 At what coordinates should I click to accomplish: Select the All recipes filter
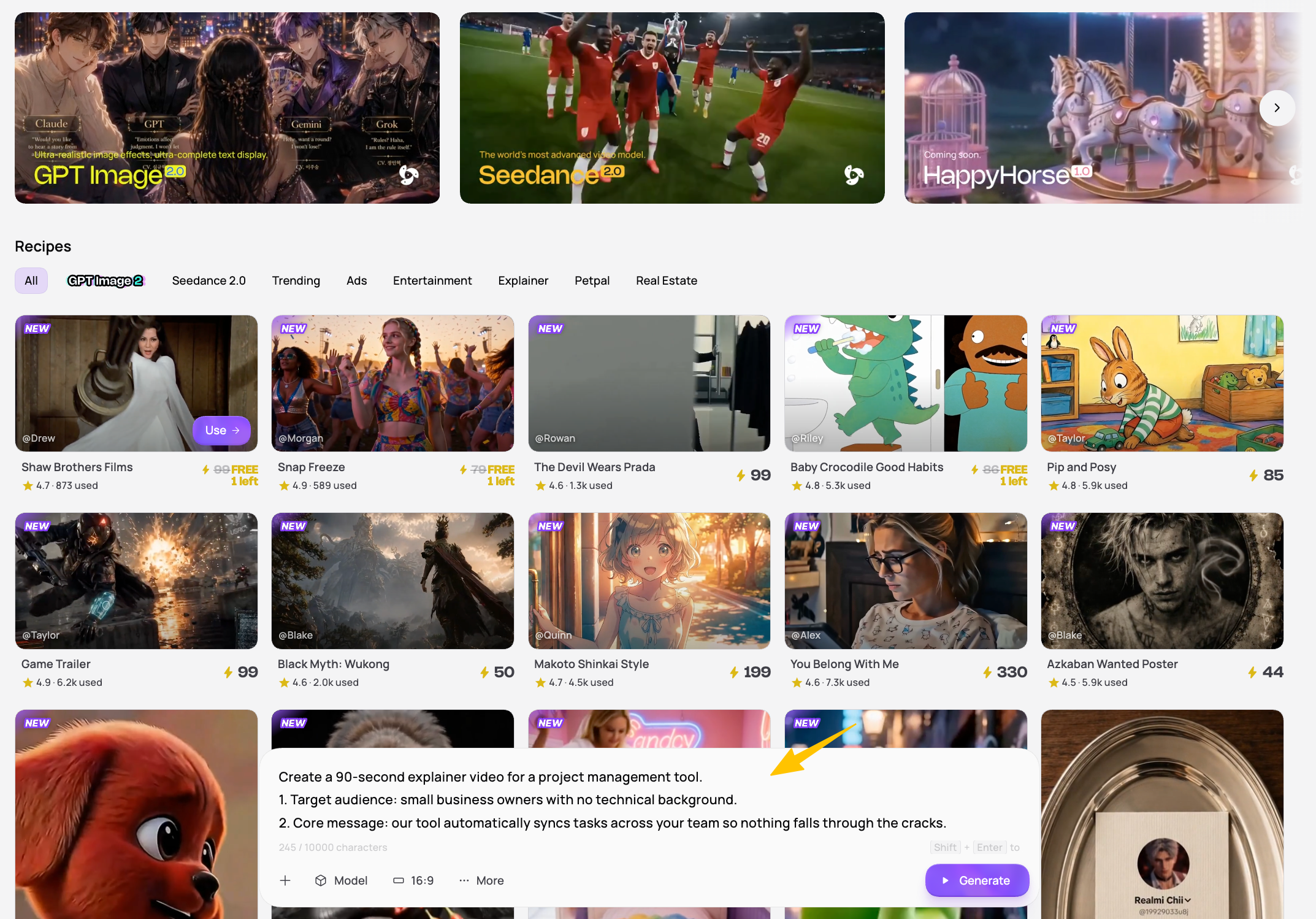(31, 281)
